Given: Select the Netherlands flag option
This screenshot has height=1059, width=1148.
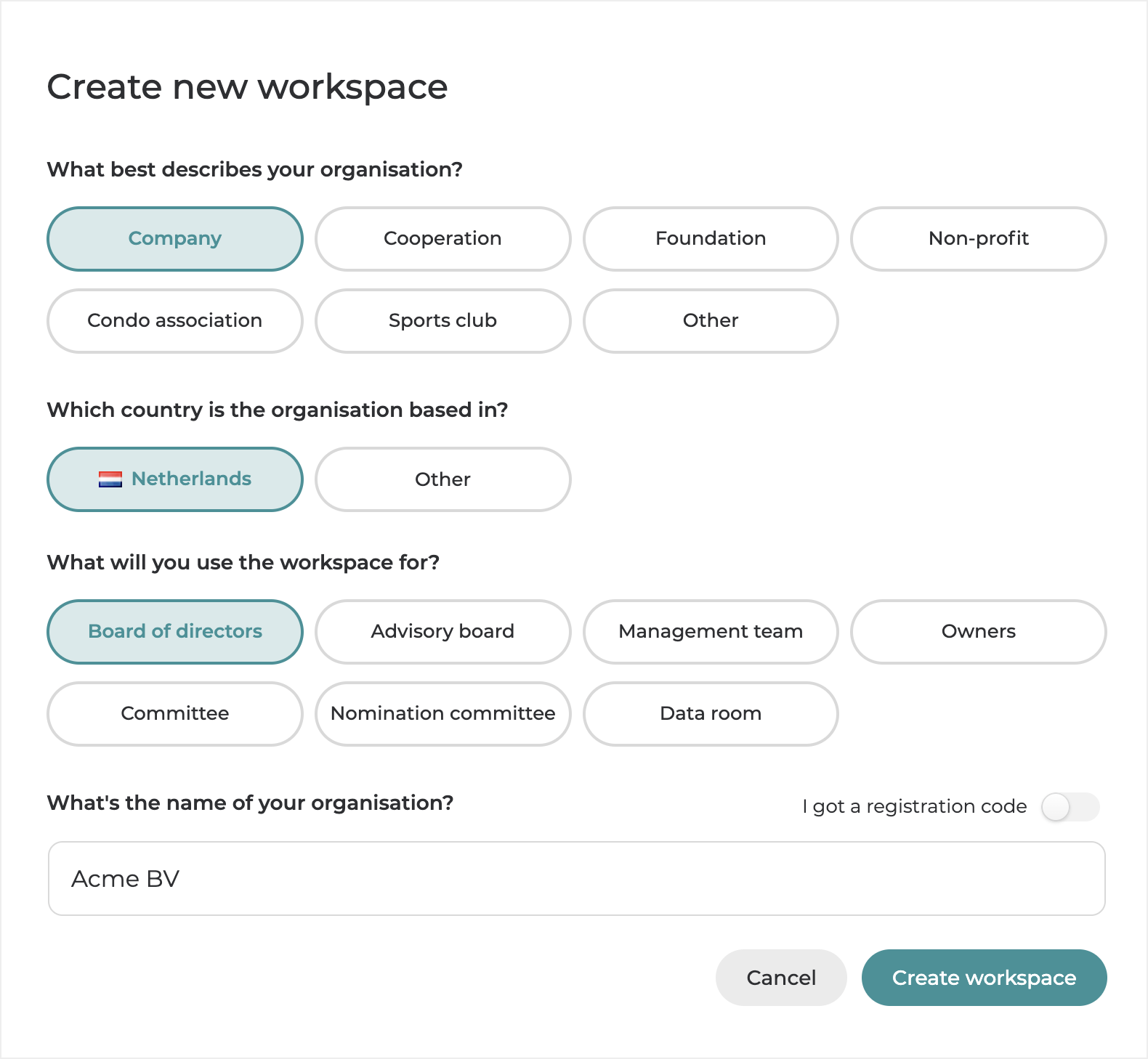Looking at the screenshot, I should (175, 479).
